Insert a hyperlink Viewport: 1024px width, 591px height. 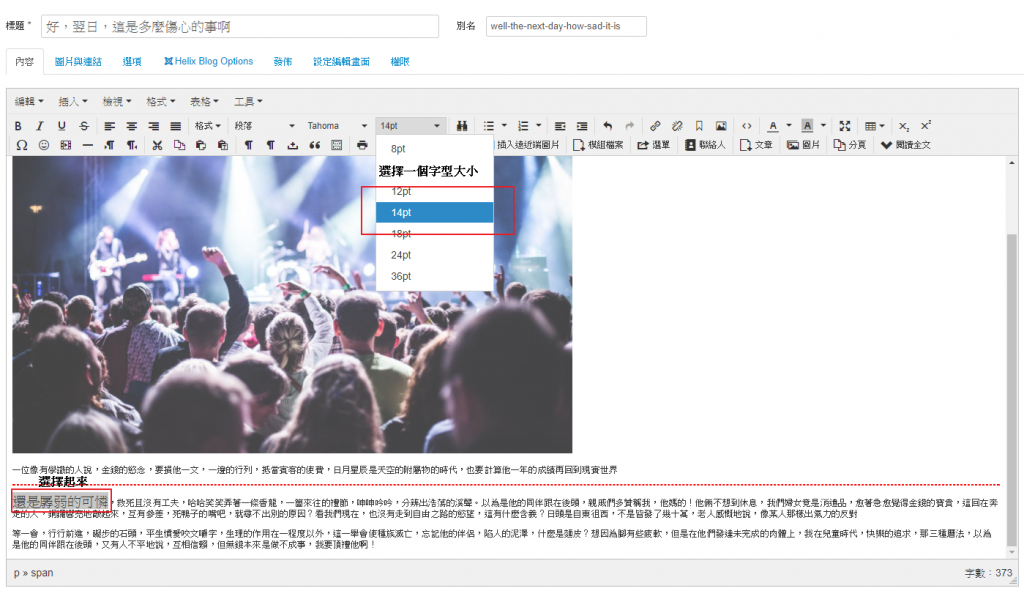(x=654, y=126)
